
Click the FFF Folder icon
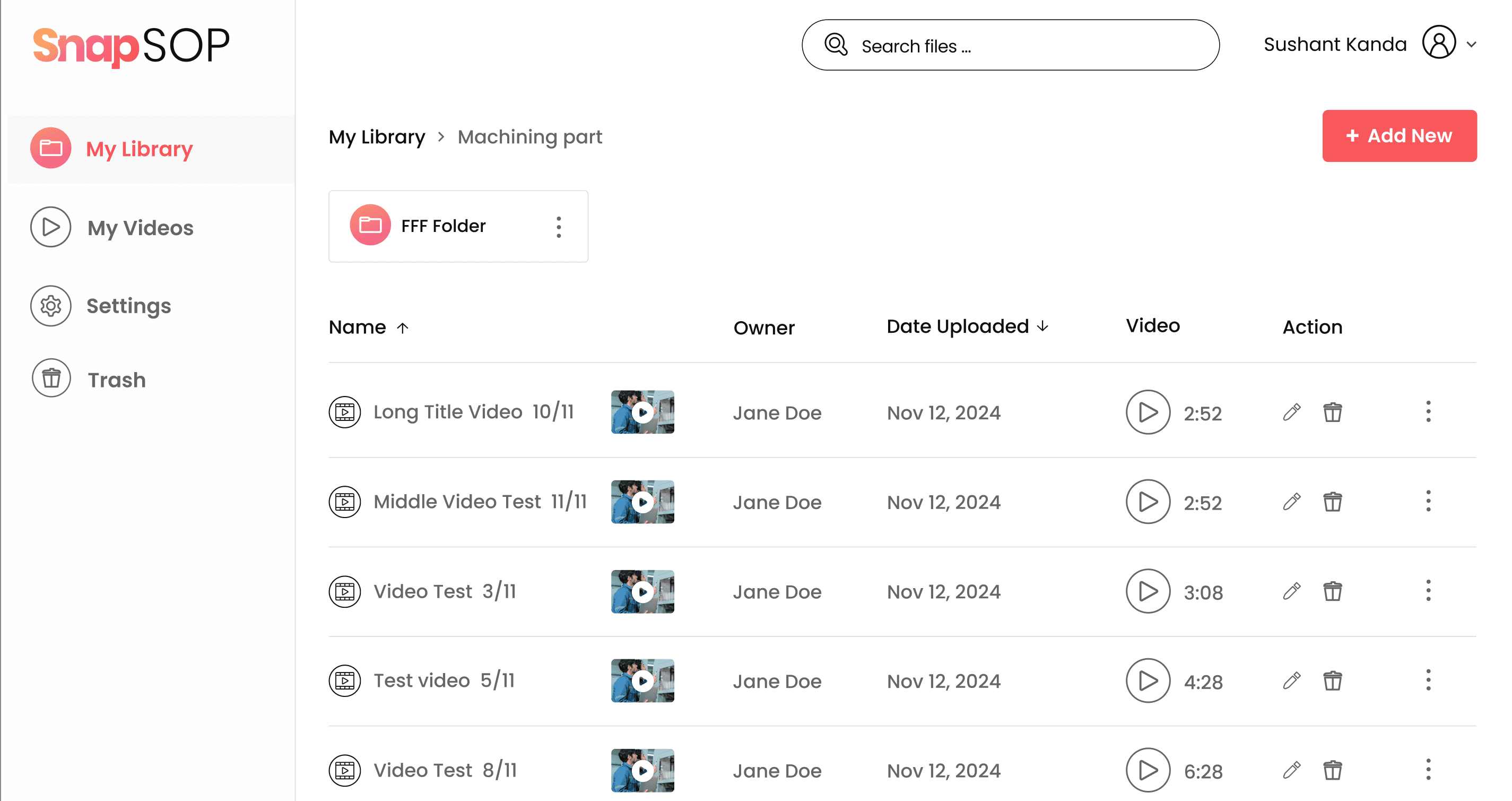pos(370,226)
